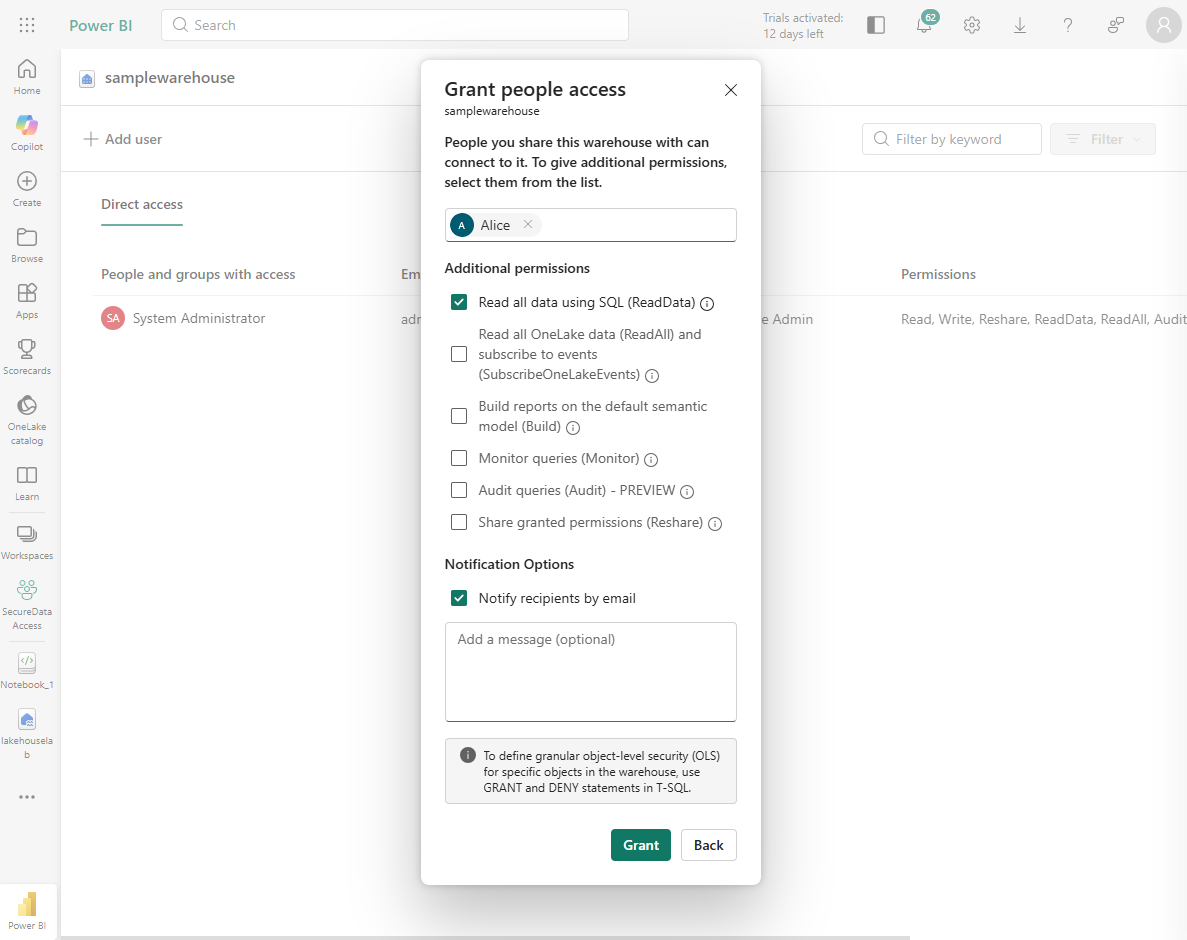Click the Permissions column header
Viewport: 1187px width, 940px height.
click(938, 274)
